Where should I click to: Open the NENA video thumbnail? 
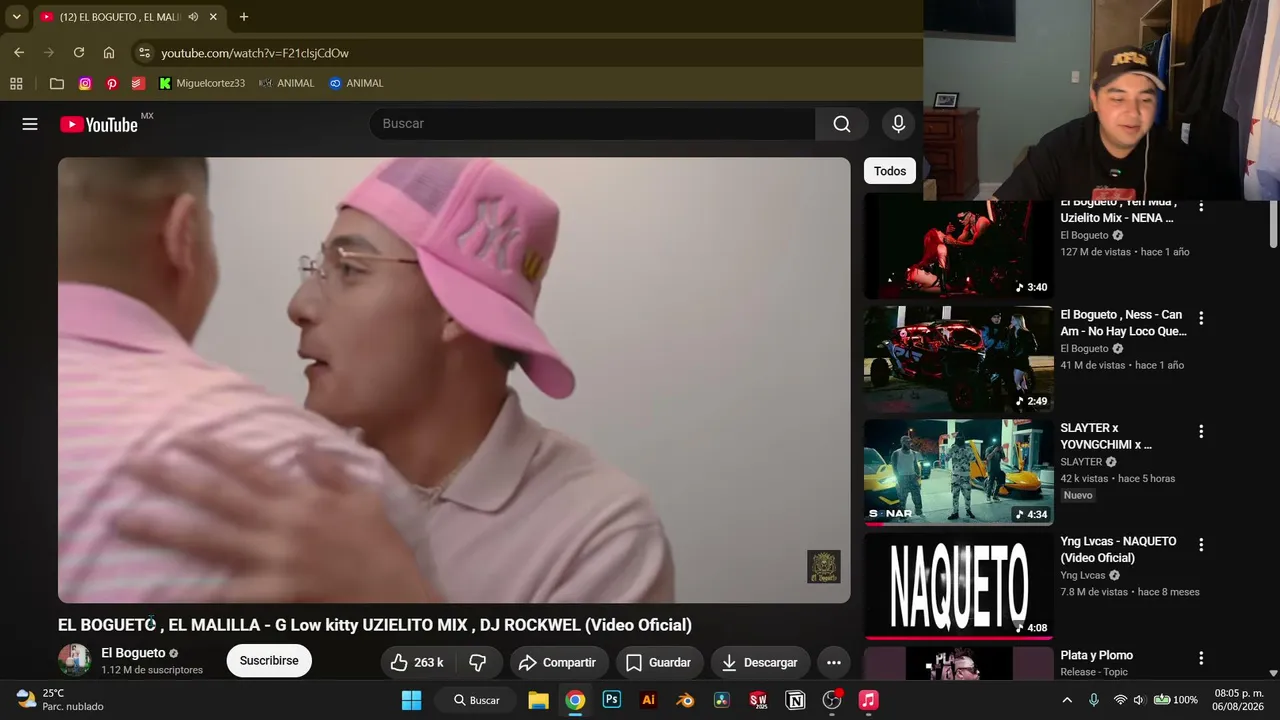(x=958, y=249)
